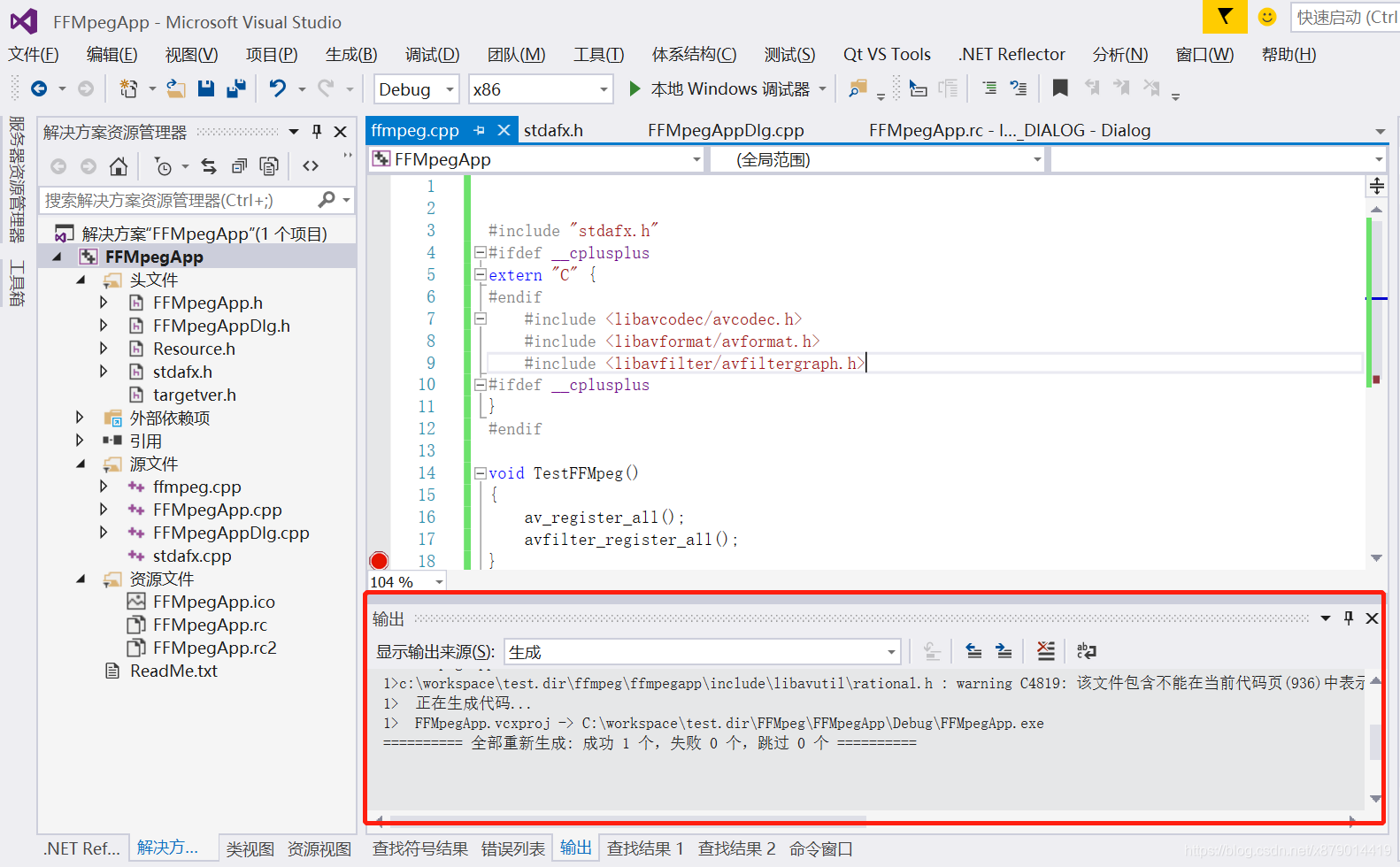Image resolution: width=1400 pixels, height=867 pixels.
Task: Click the uncomment selected lines icon
Action: pyautogui.click(x=1019, y=88)
